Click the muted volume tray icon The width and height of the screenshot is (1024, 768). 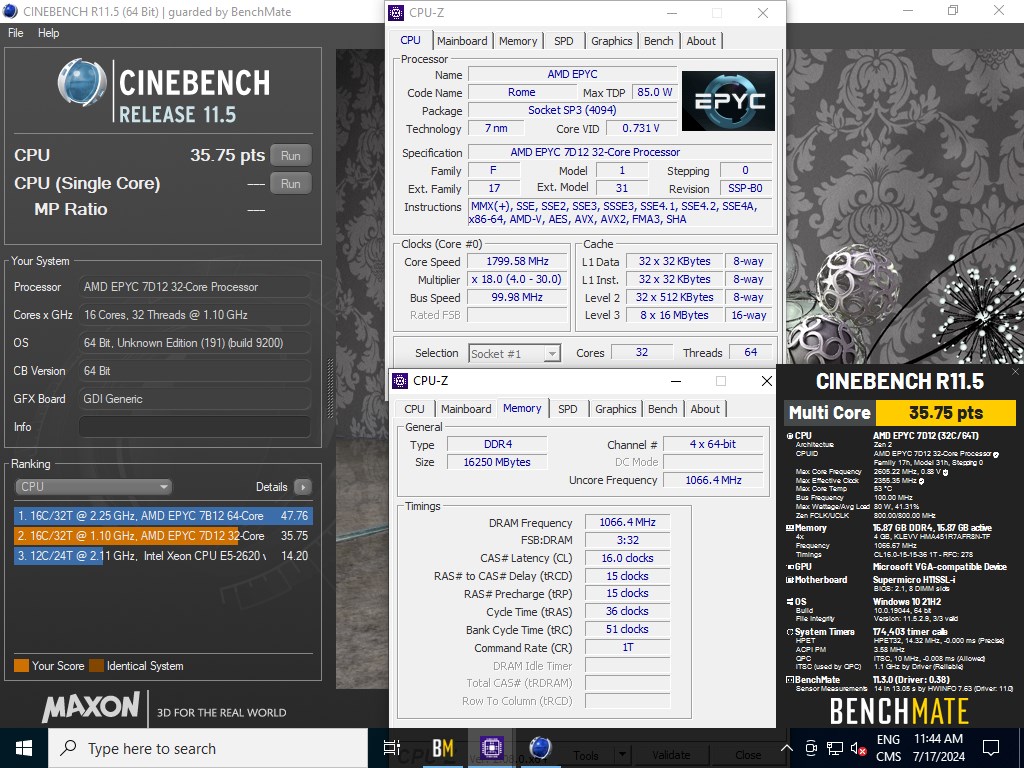858,748
